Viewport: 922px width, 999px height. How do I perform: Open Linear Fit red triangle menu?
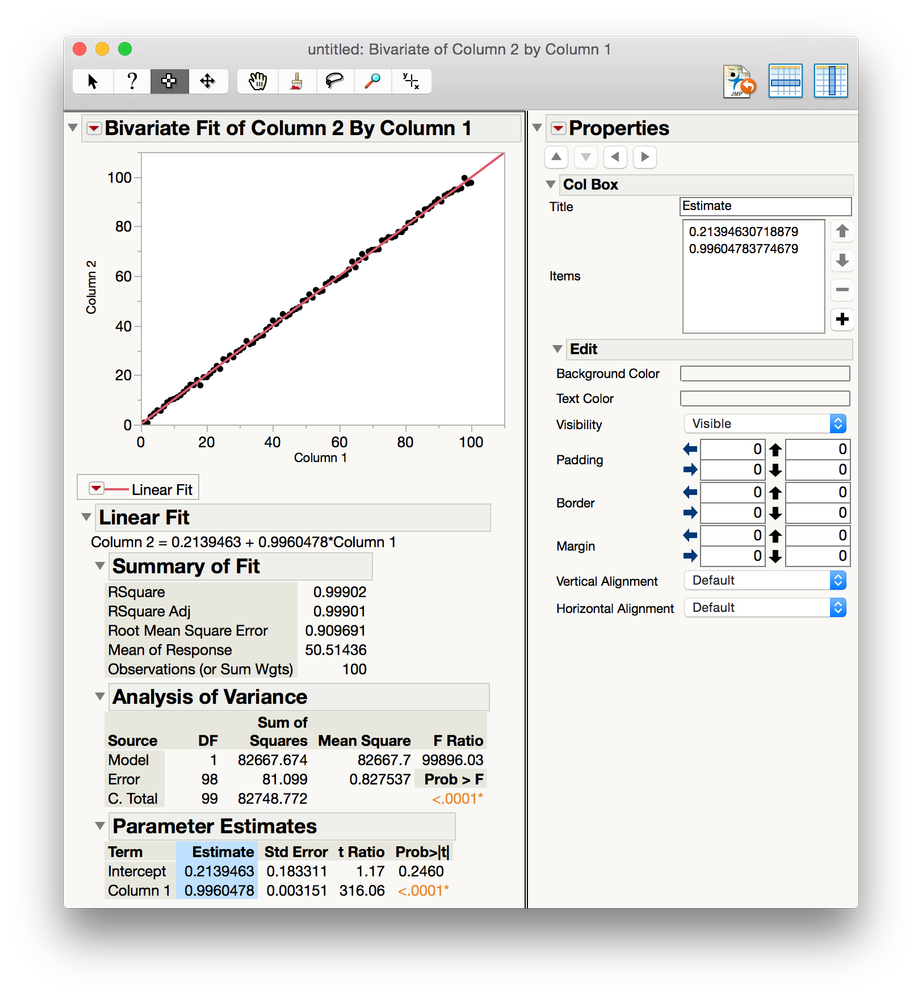point(96,489)
